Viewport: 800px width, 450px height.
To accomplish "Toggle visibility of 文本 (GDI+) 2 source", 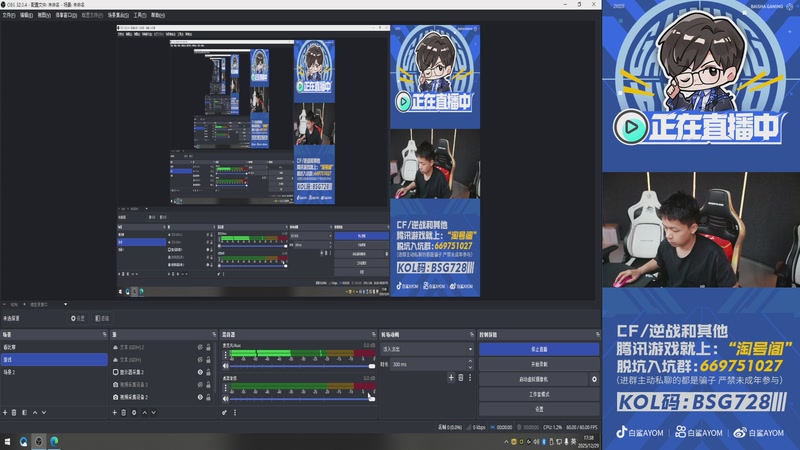I will [200, 347].
